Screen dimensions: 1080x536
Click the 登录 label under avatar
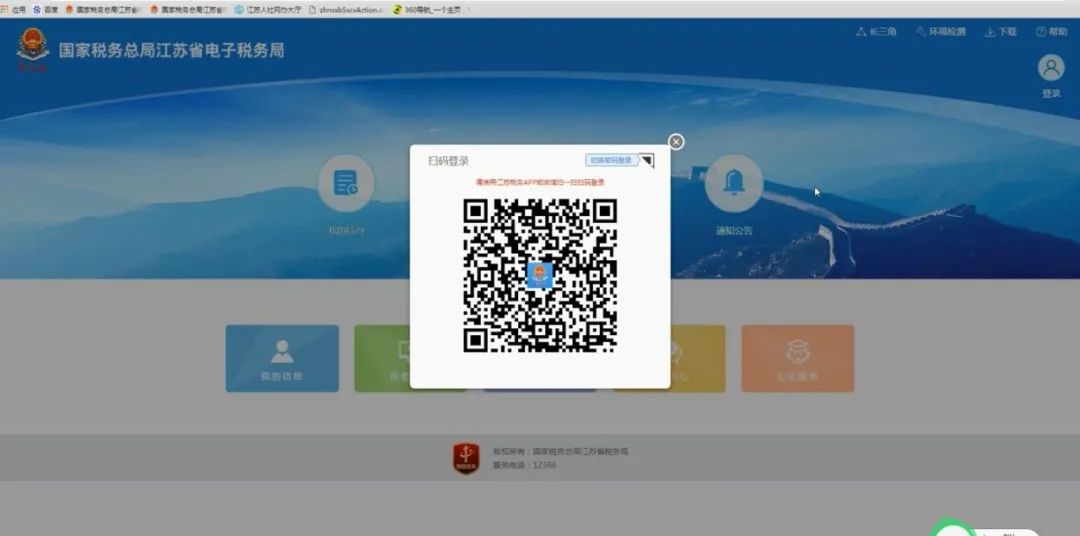click(1051, 94)
